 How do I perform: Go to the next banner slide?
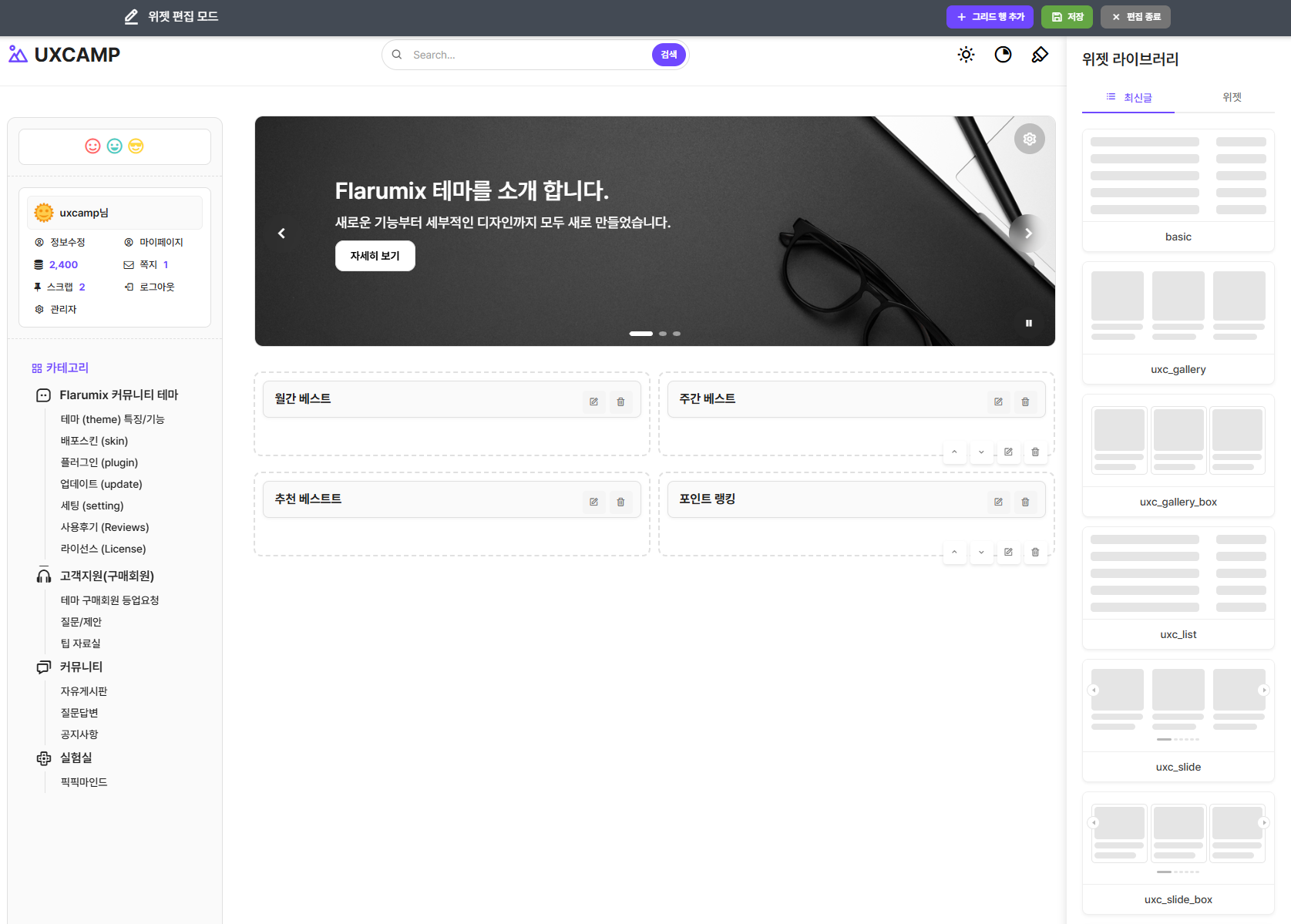coord(1028,234)
